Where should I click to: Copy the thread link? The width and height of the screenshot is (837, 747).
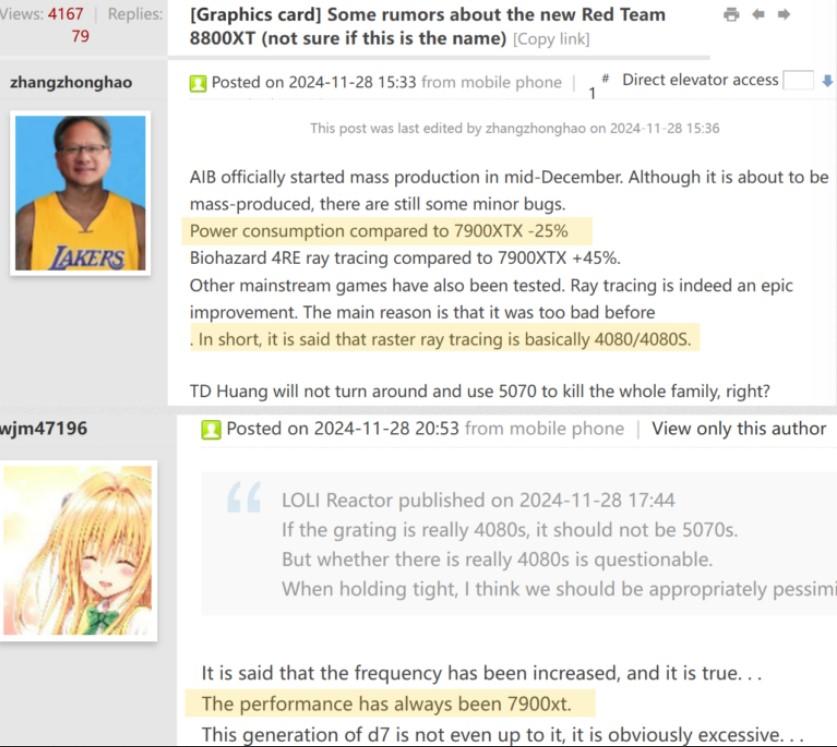[551, 39]
